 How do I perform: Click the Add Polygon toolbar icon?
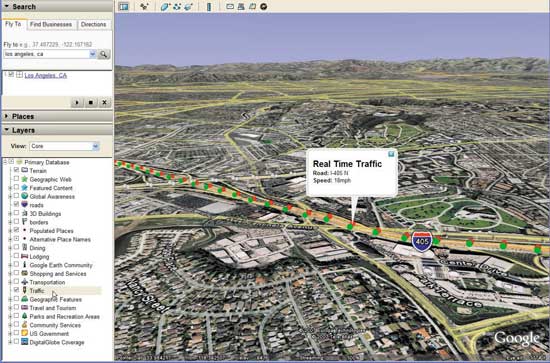click(165, 6)
